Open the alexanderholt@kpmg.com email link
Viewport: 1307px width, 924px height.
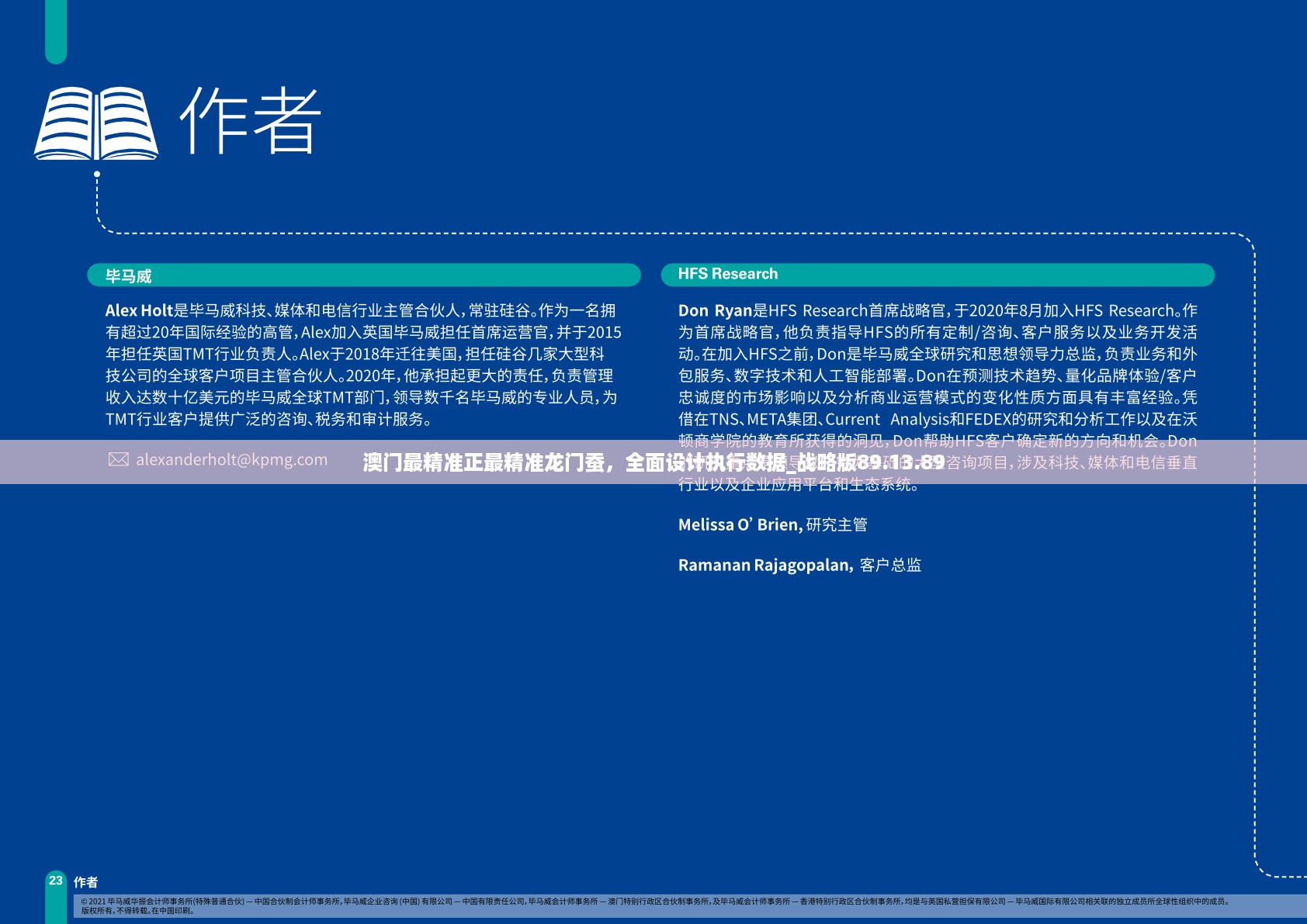tap(231, 459)
